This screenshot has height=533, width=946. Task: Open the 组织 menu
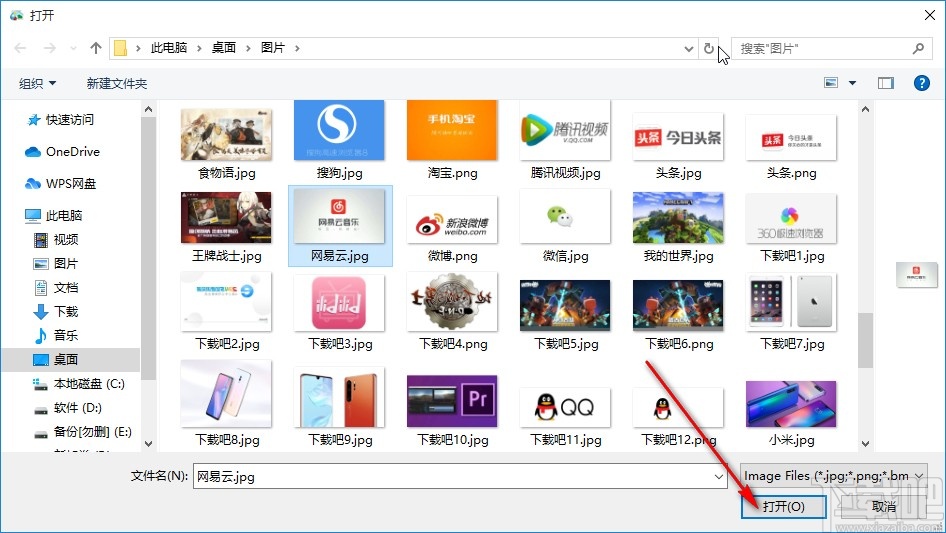pos(37,83)
